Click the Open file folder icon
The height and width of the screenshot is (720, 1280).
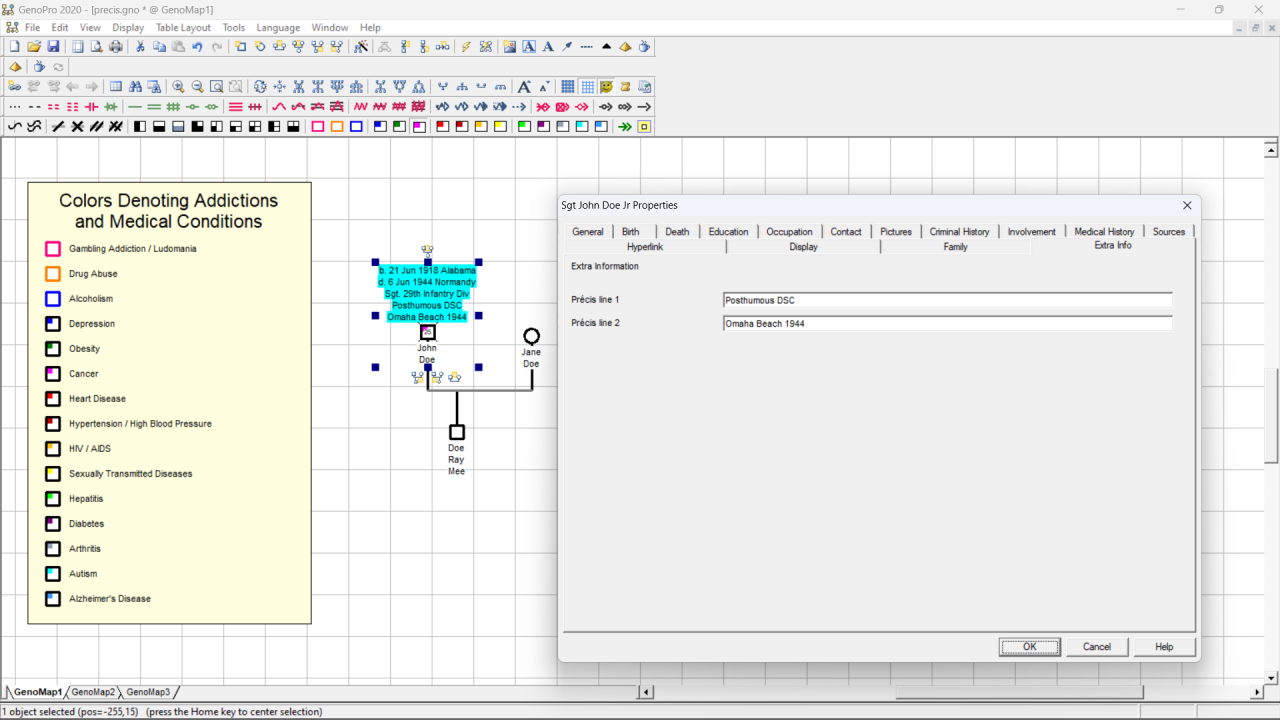pos(34,46)
